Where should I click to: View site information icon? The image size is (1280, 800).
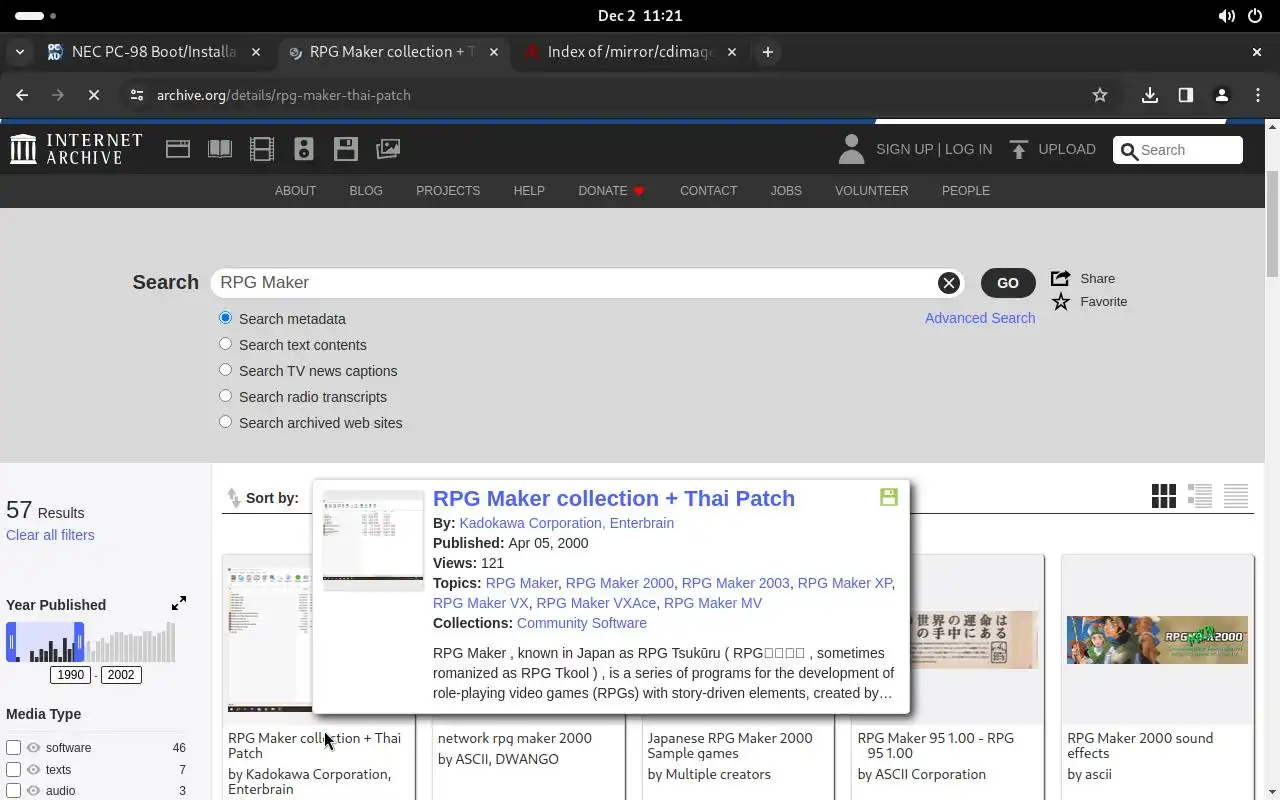point(136,95)
